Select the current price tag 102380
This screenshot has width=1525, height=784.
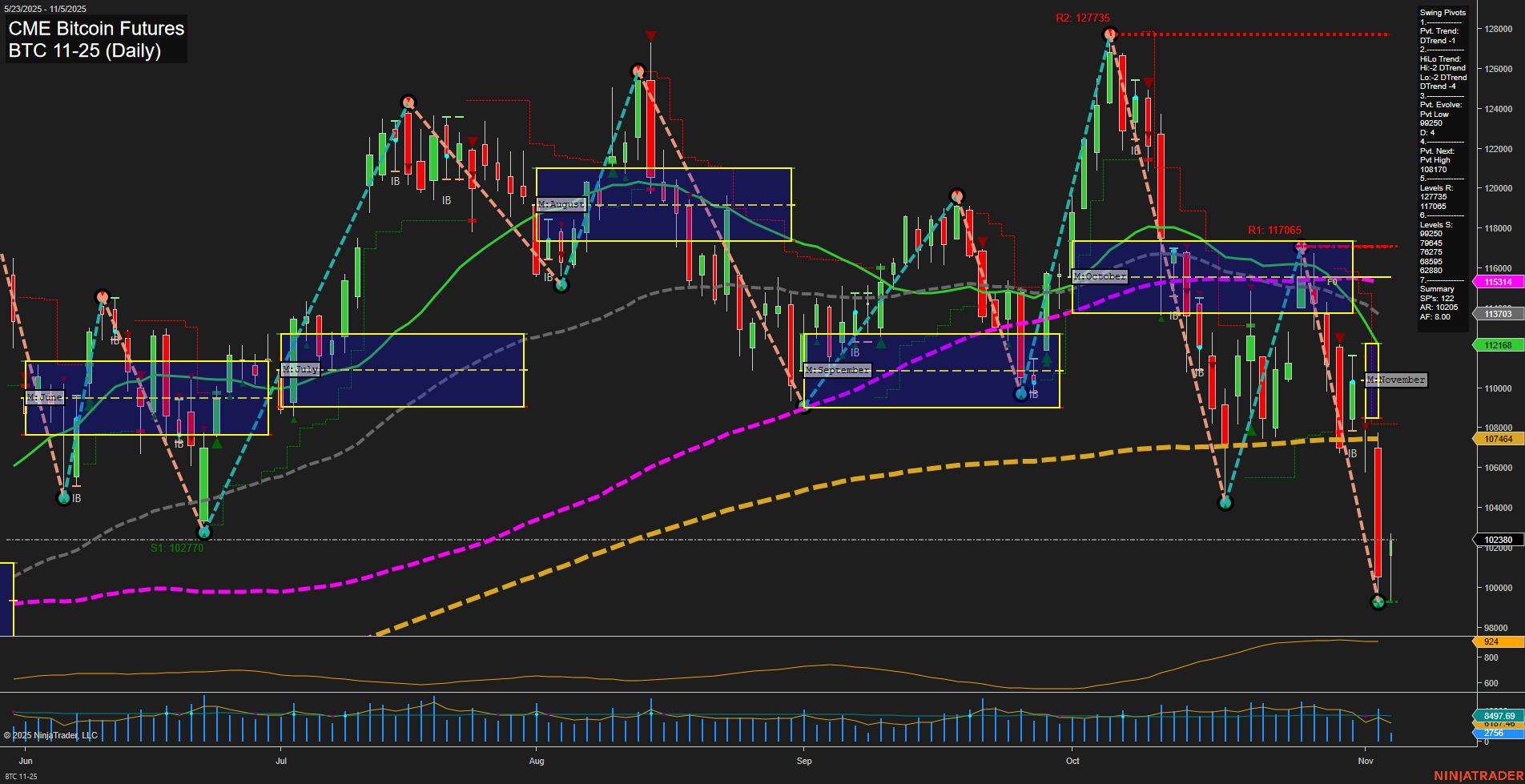coord(1497,540)
